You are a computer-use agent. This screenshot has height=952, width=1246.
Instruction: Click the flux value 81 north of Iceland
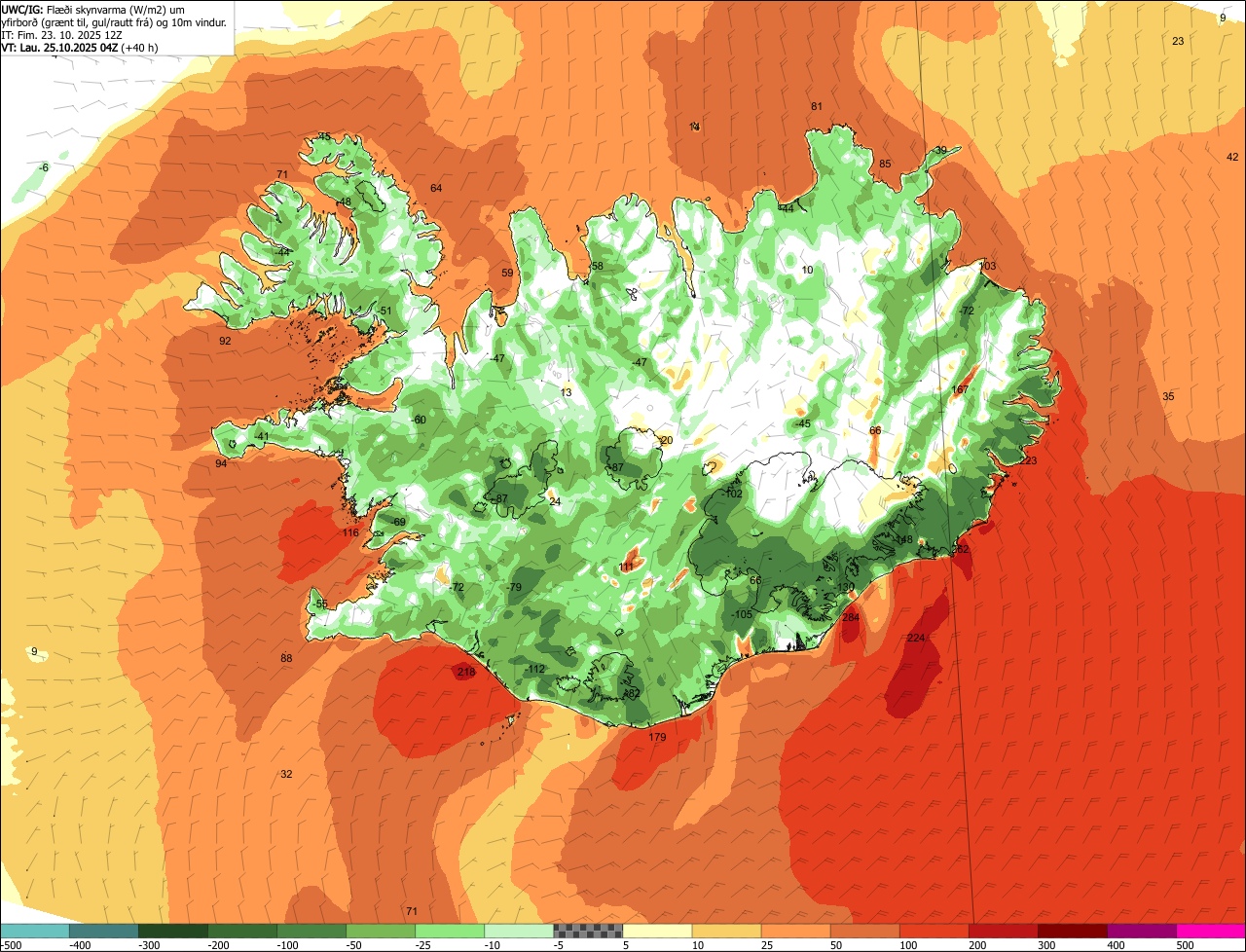tap(817, 106)
